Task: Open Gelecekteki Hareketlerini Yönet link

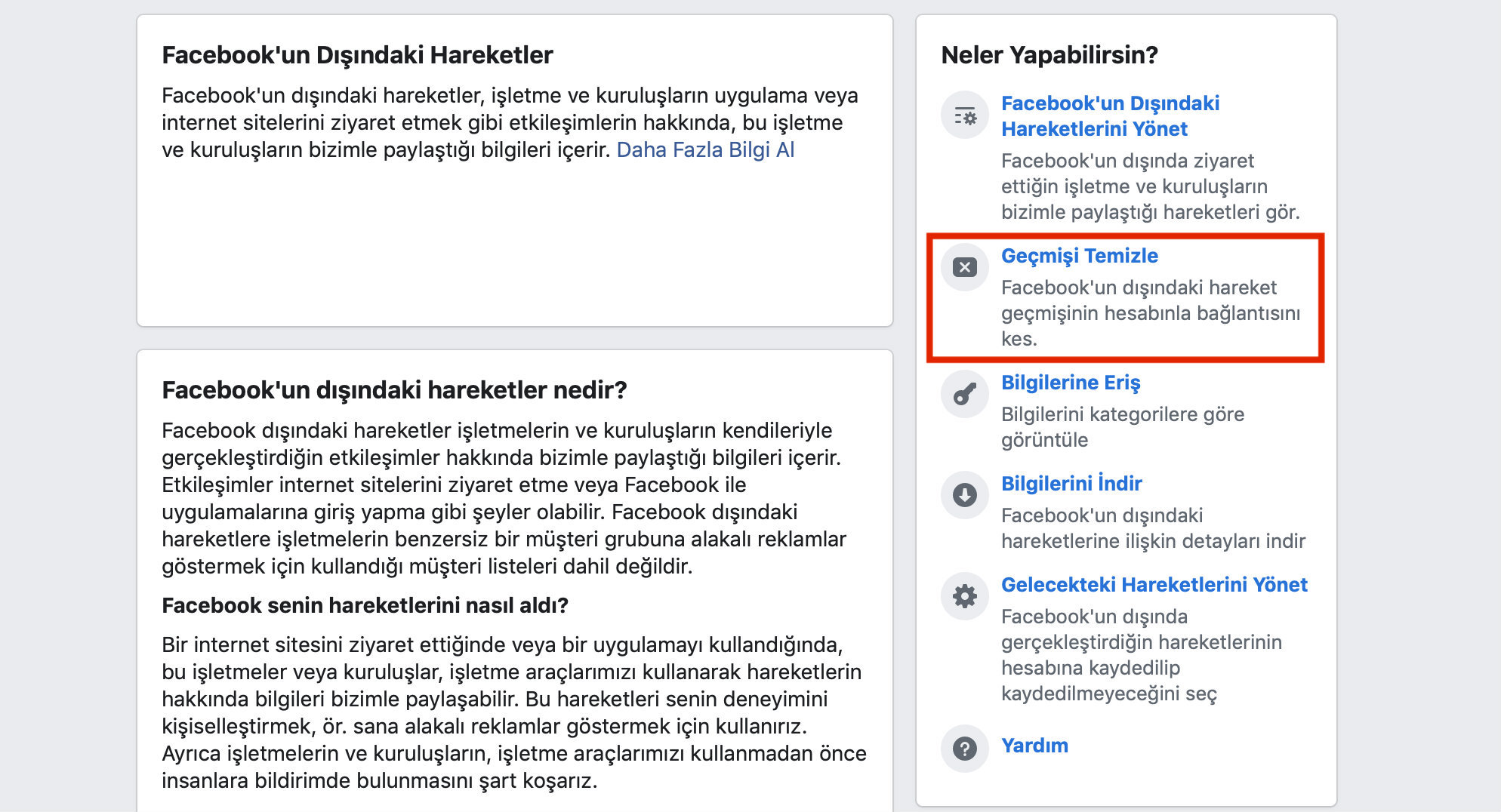Action: pos(1154,585)
